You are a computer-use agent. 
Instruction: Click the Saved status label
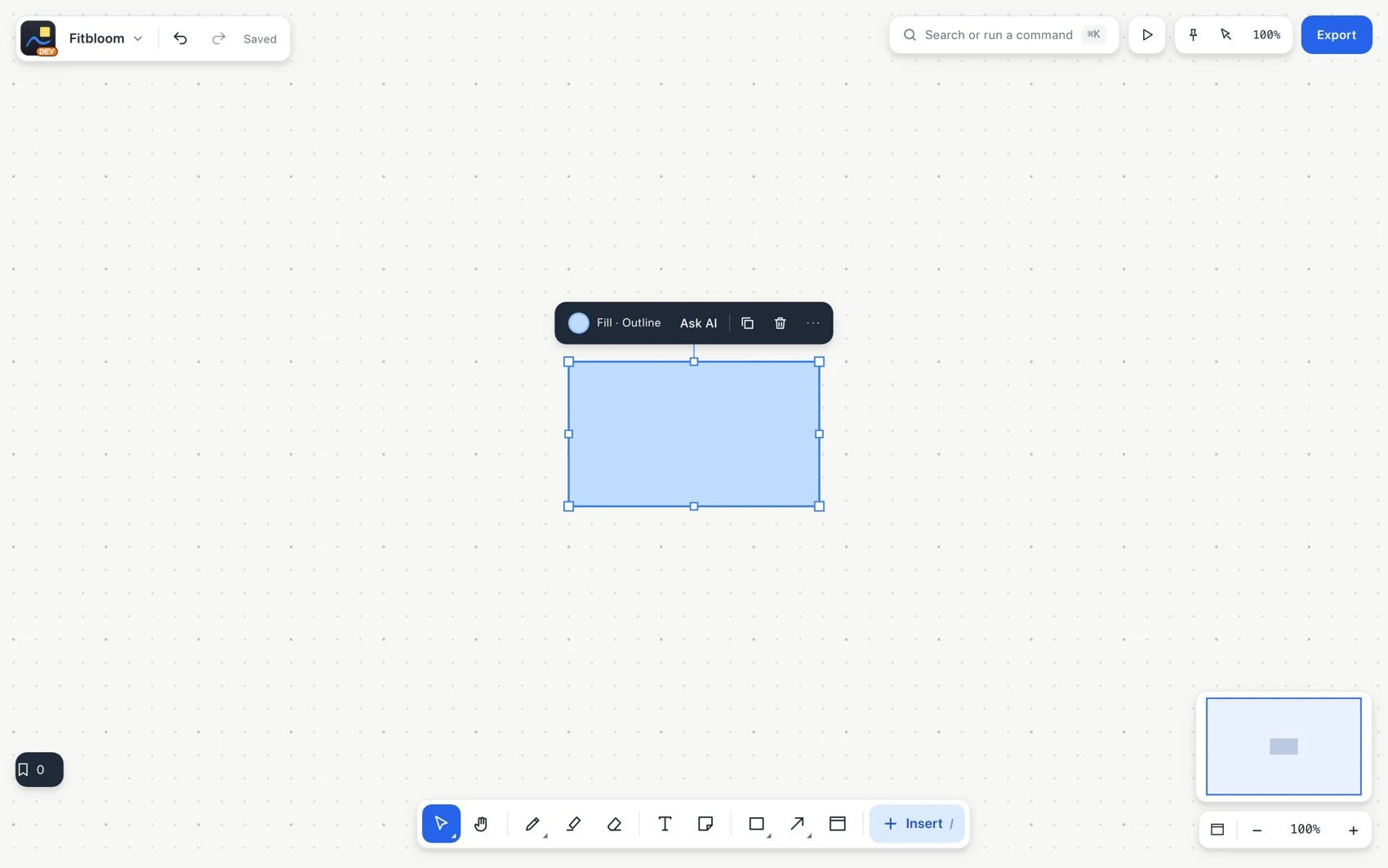point(260,38)
